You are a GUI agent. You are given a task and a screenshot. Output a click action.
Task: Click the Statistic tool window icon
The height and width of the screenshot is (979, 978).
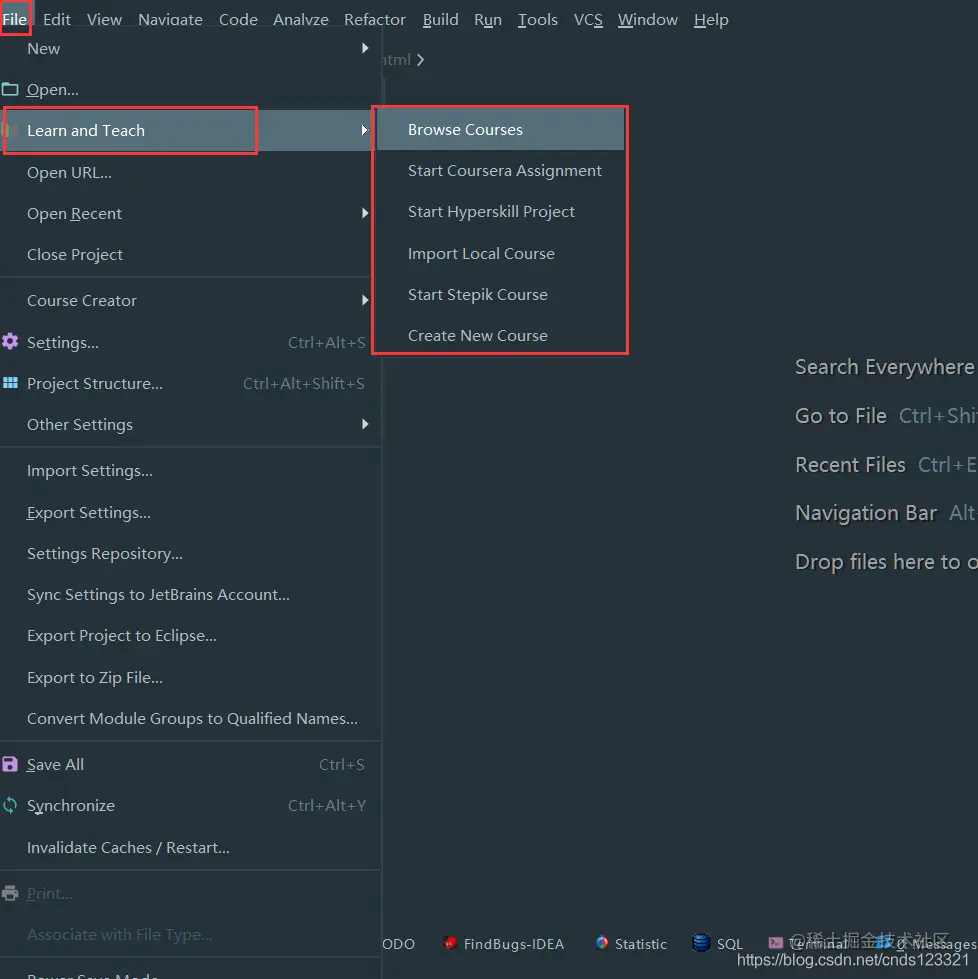coord(601,943)
